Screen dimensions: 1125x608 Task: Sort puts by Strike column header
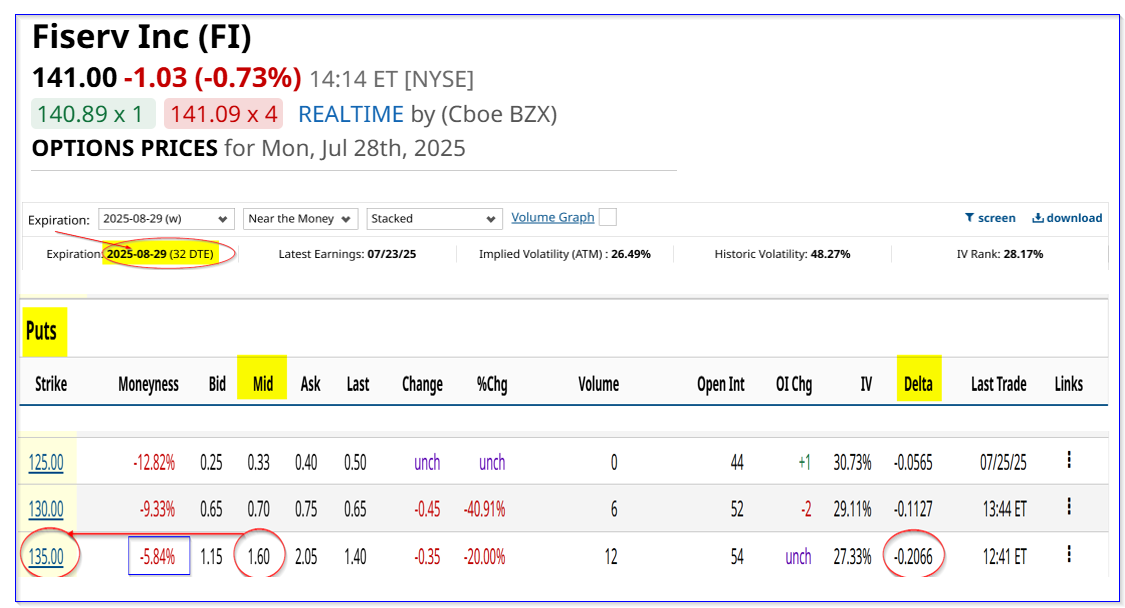tap(51, 384)
